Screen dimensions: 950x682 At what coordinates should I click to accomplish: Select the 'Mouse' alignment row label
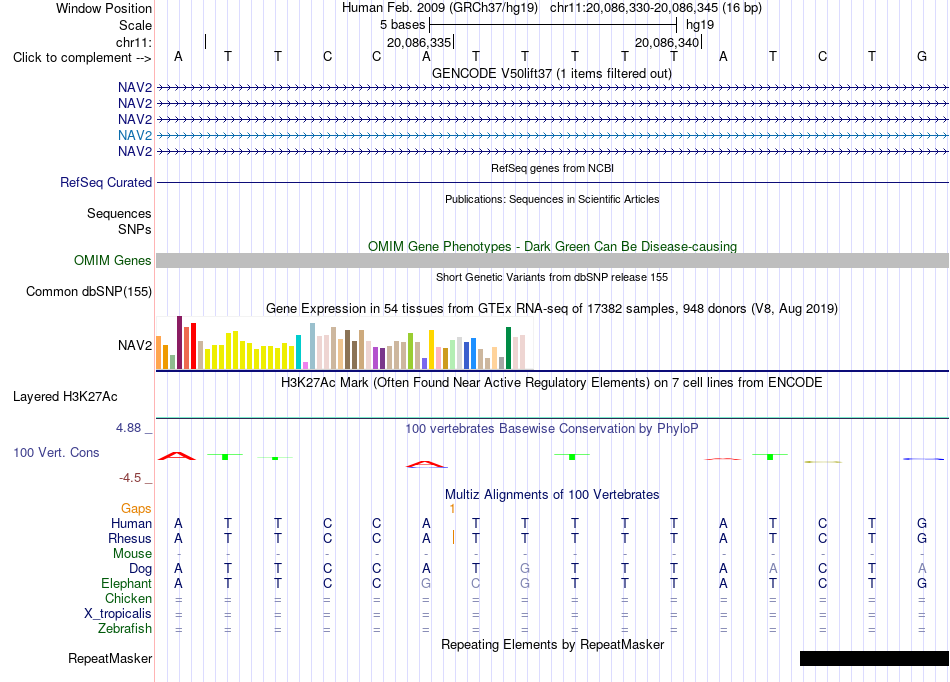[x=132, y=554]
